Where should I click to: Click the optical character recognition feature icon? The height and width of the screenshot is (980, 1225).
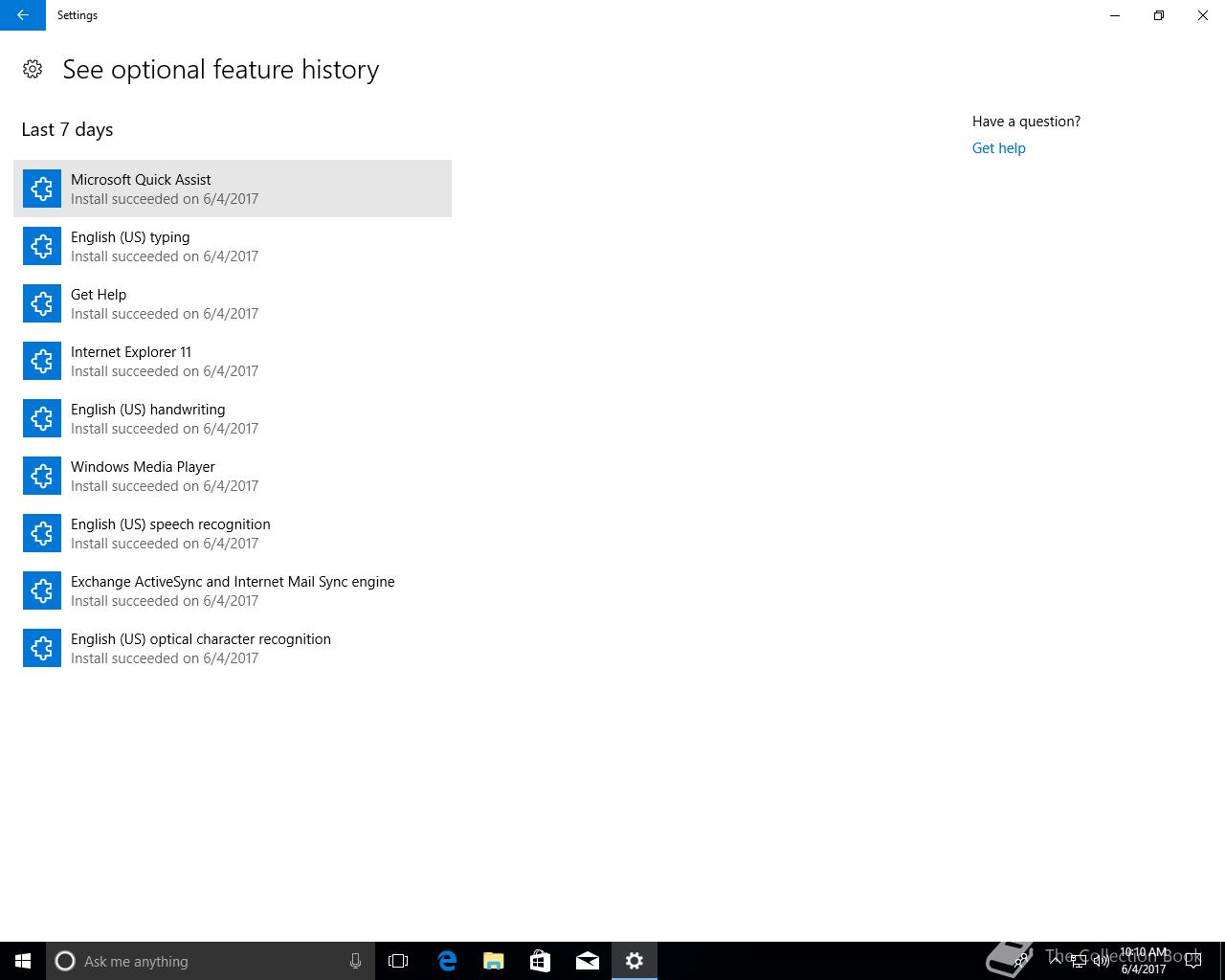point(42,648)
